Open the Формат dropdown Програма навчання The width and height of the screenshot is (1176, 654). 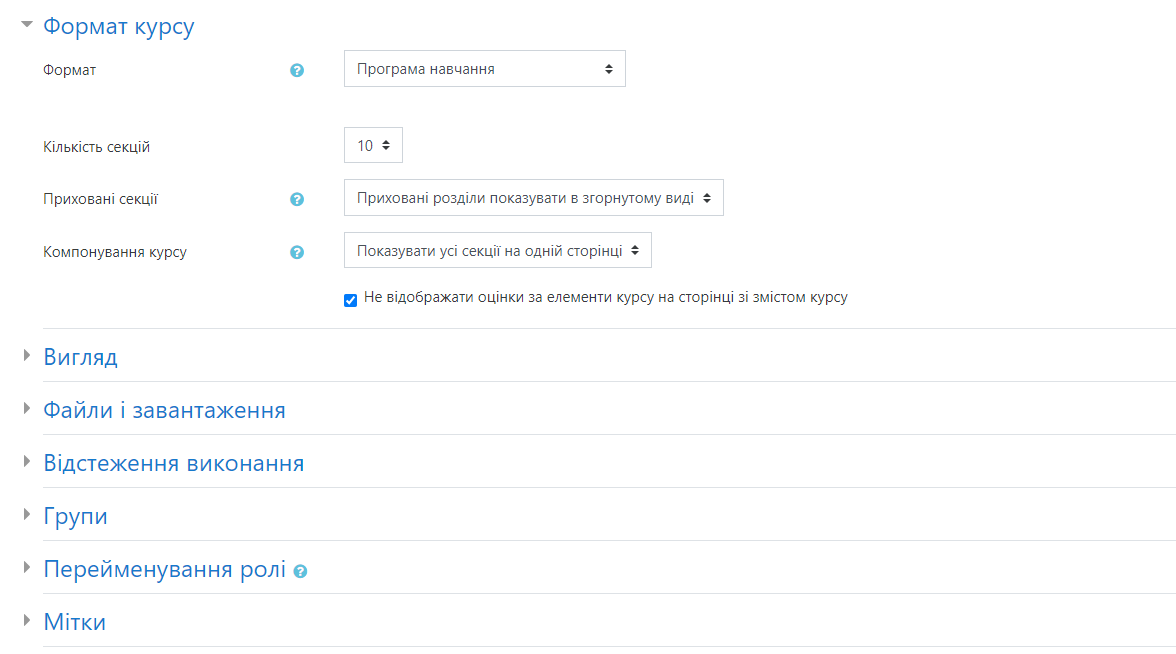[484, 69]
